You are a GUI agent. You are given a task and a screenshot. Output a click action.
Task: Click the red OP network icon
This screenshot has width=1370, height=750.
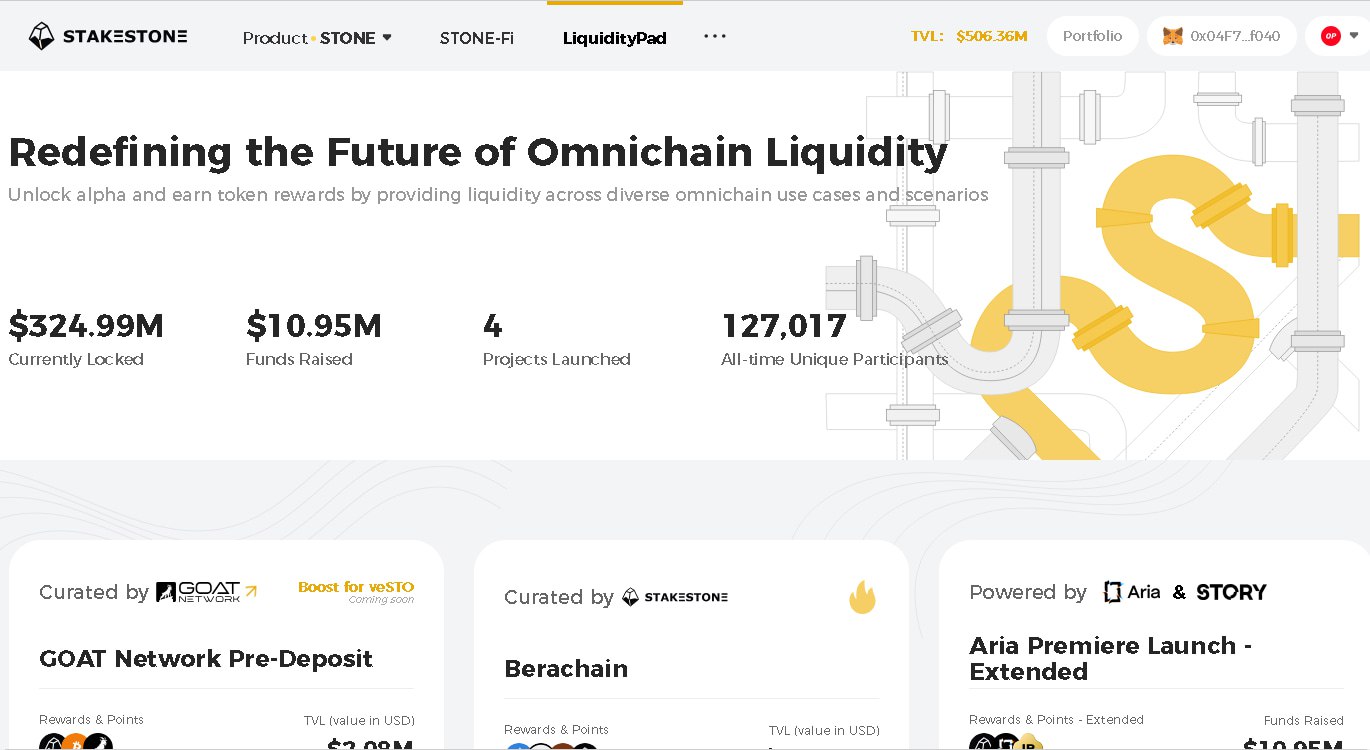(x=1330, y=36)
